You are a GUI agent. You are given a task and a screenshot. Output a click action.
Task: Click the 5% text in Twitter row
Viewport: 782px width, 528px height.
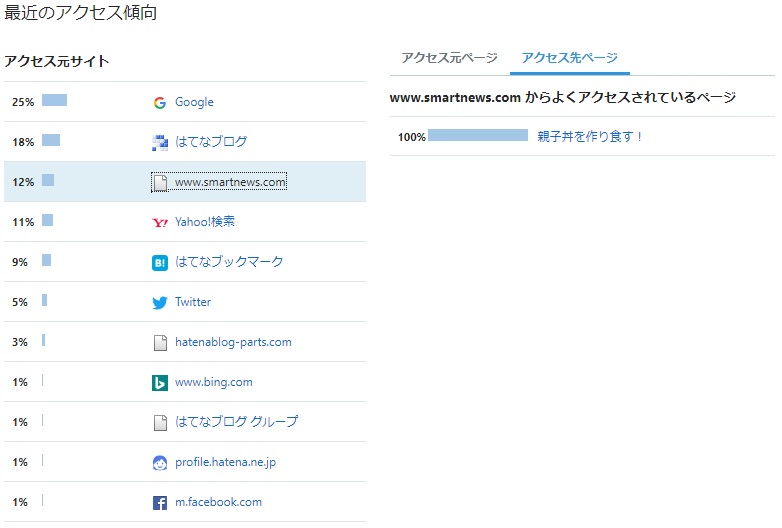point(20,302)
